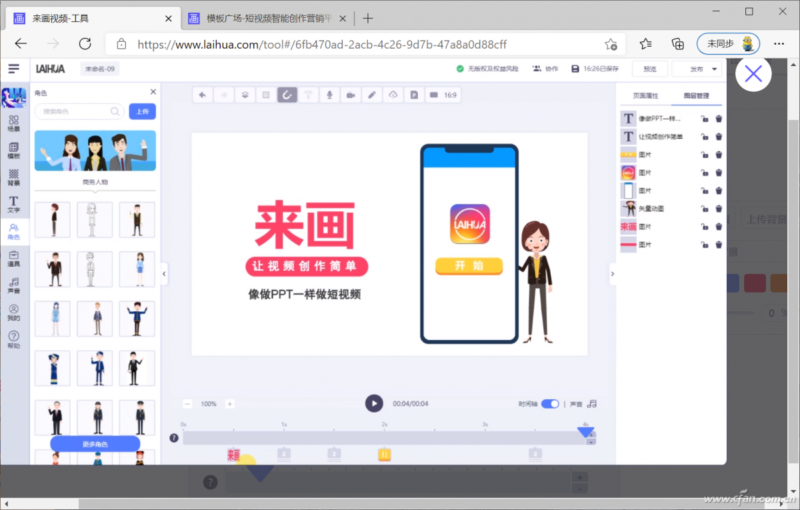Toggle lock on the 像做PPT一样 text layer
Viewport: 800px width, 510px height.
point(705,119)
